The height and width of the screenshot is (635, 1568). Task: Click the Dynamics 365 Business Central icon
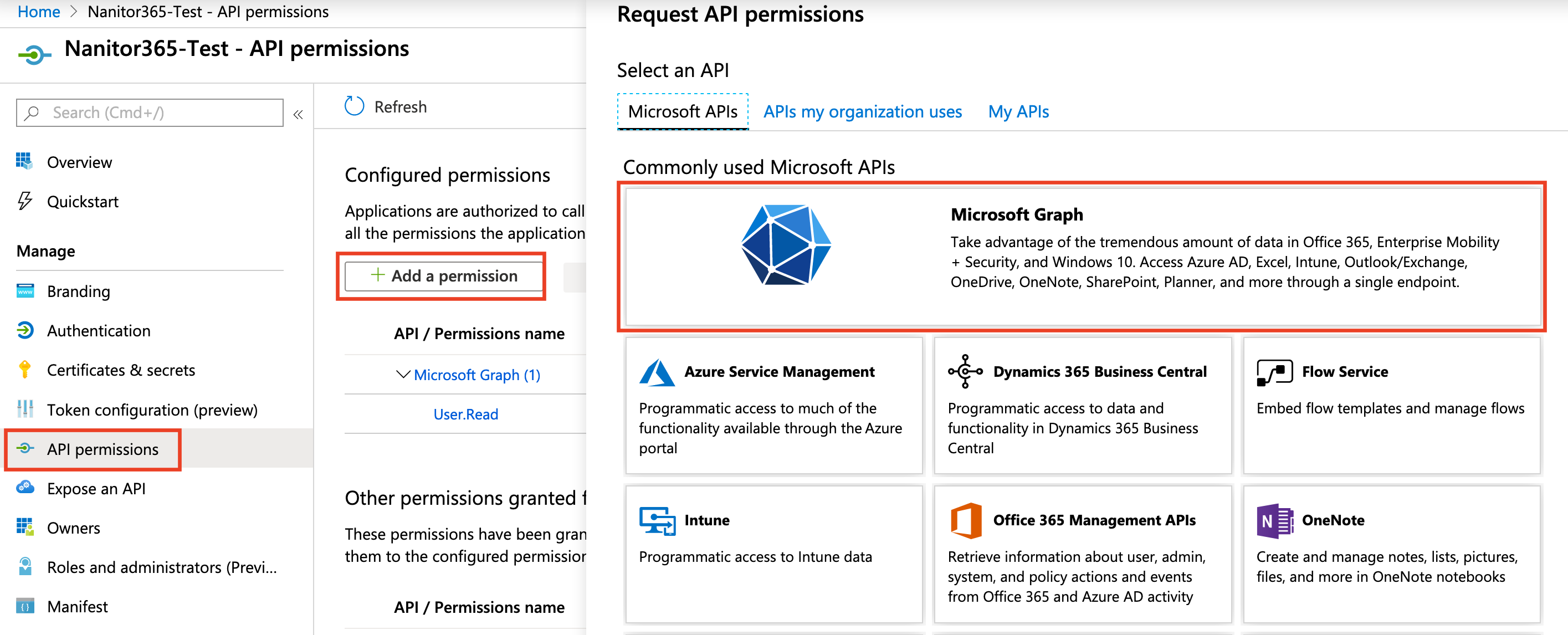click(965, 371)
